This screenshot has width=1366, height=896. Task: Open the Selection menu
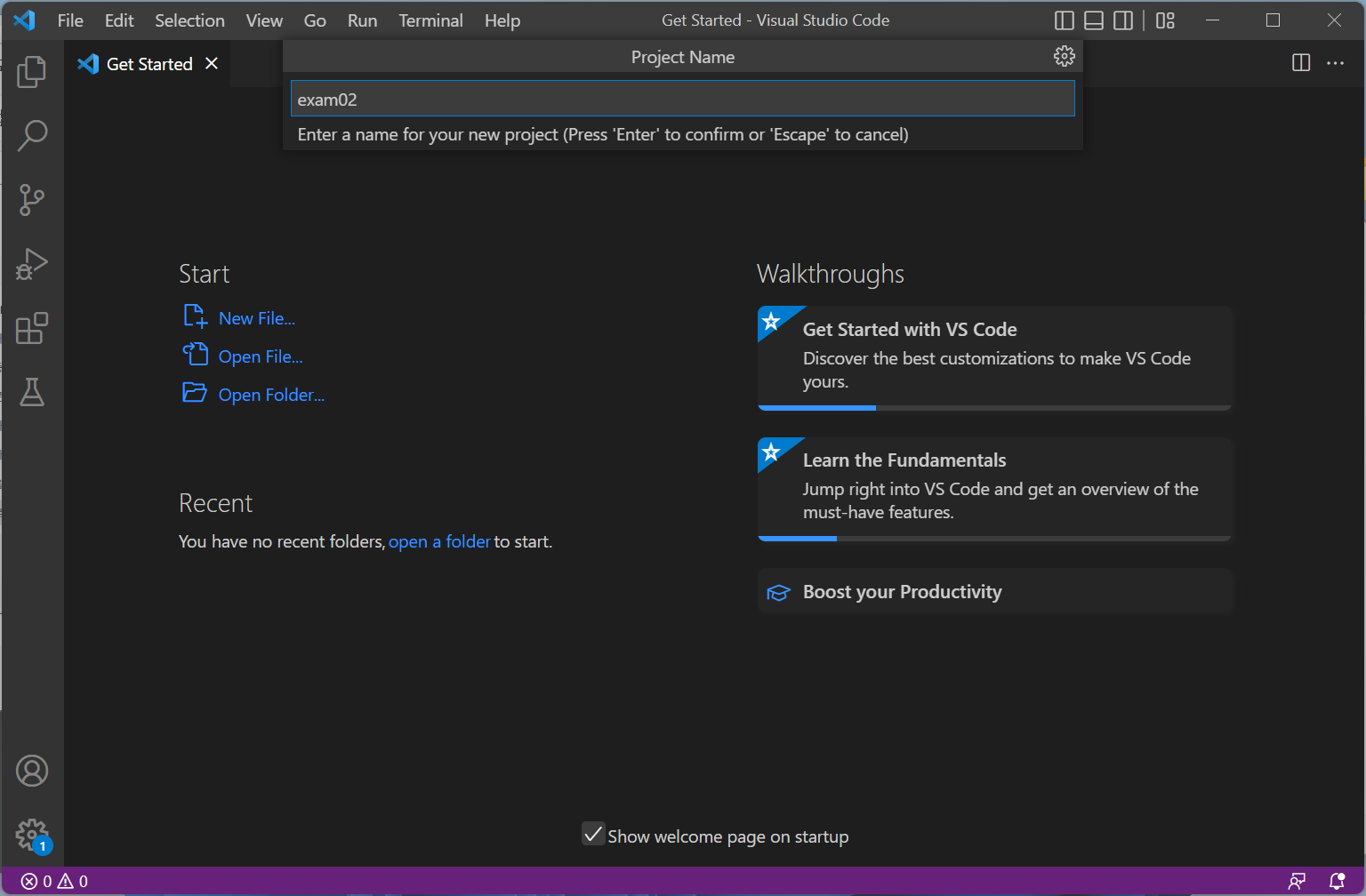tap(189, 20)
